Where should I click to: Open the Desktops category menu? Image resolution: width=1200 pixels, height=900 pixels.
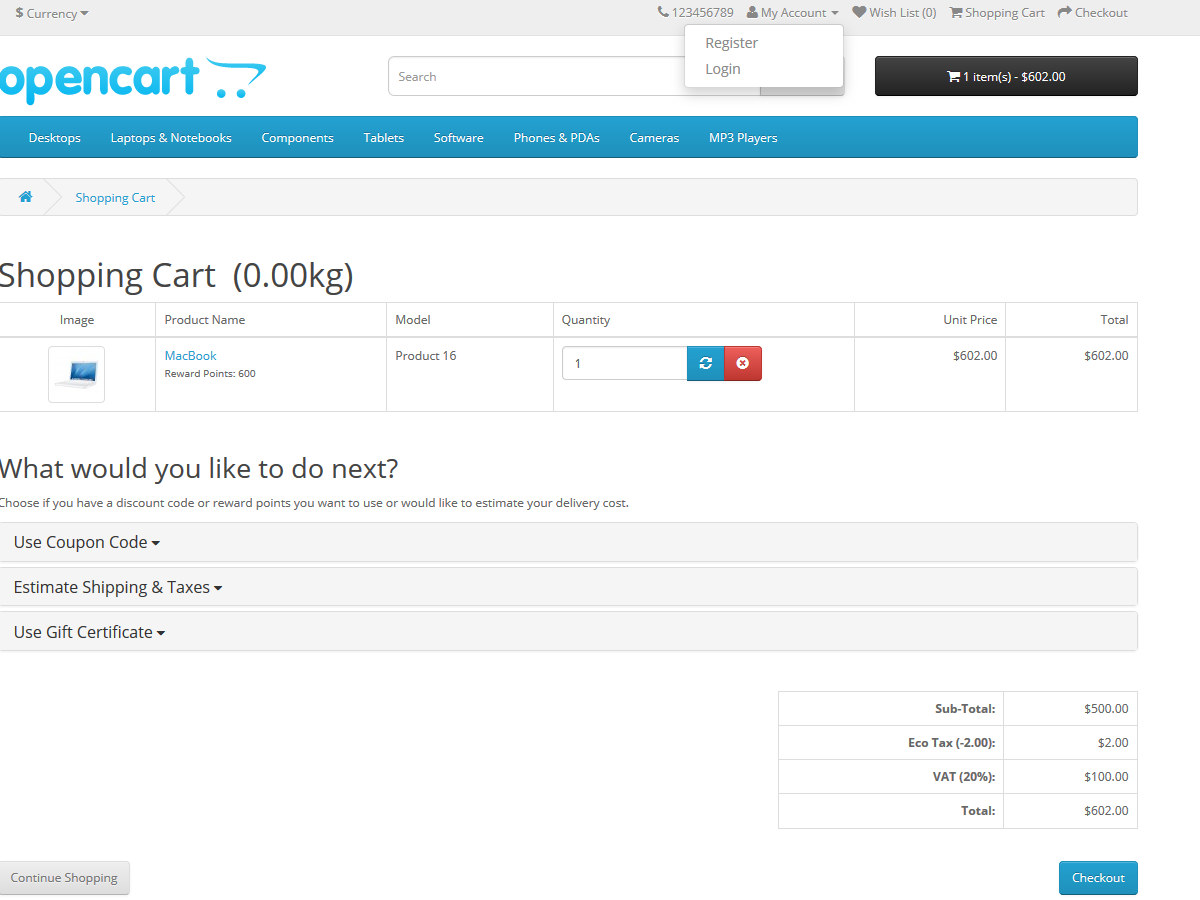click(x=55, y=138)
